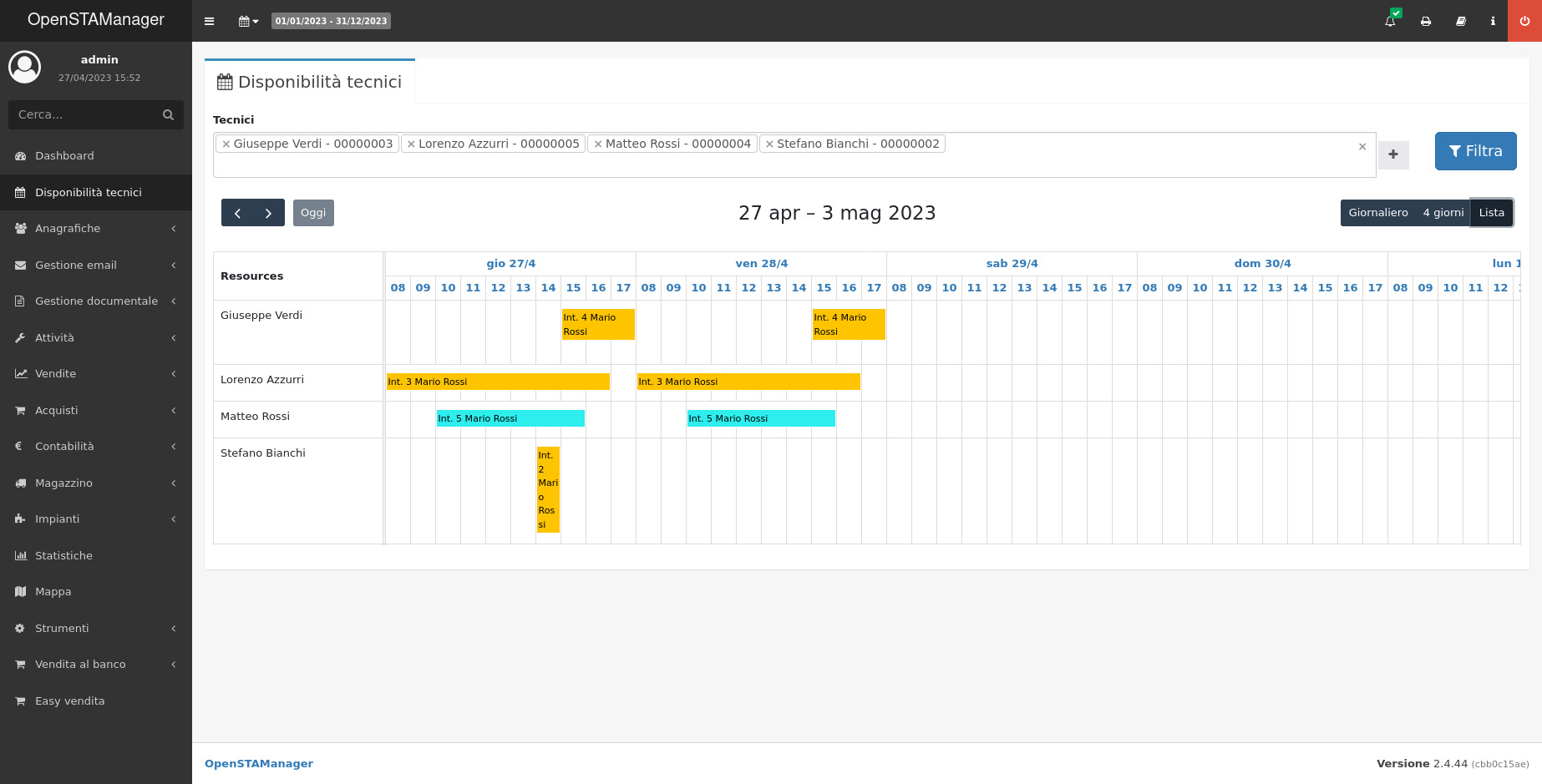Click the search magnifier icon in sidebar

coord(168,114)
